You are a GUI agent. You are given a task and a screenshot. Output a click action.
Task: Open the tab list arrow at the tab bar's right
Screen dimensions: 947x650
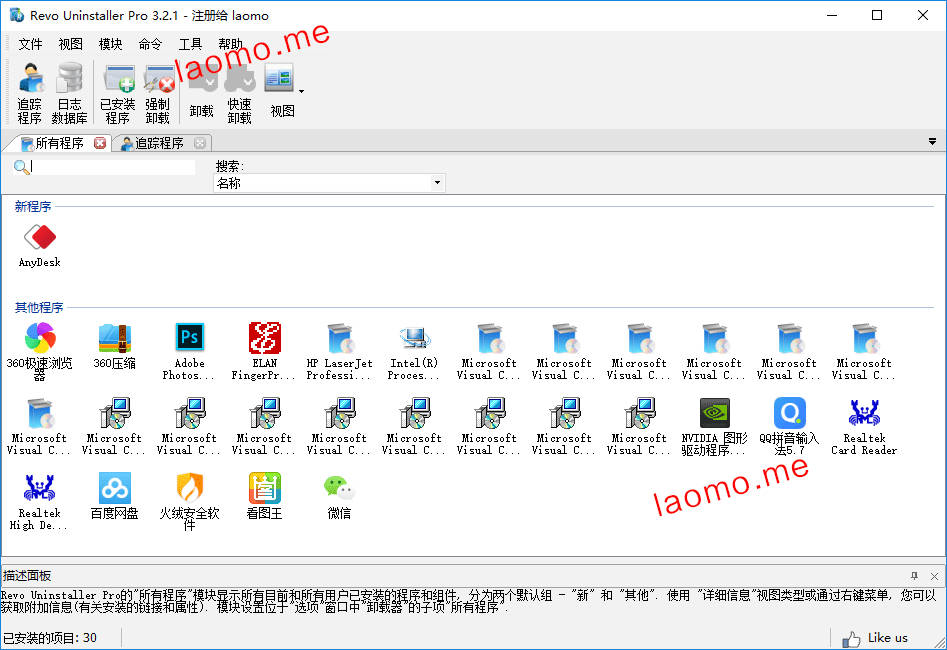point(933,142)
